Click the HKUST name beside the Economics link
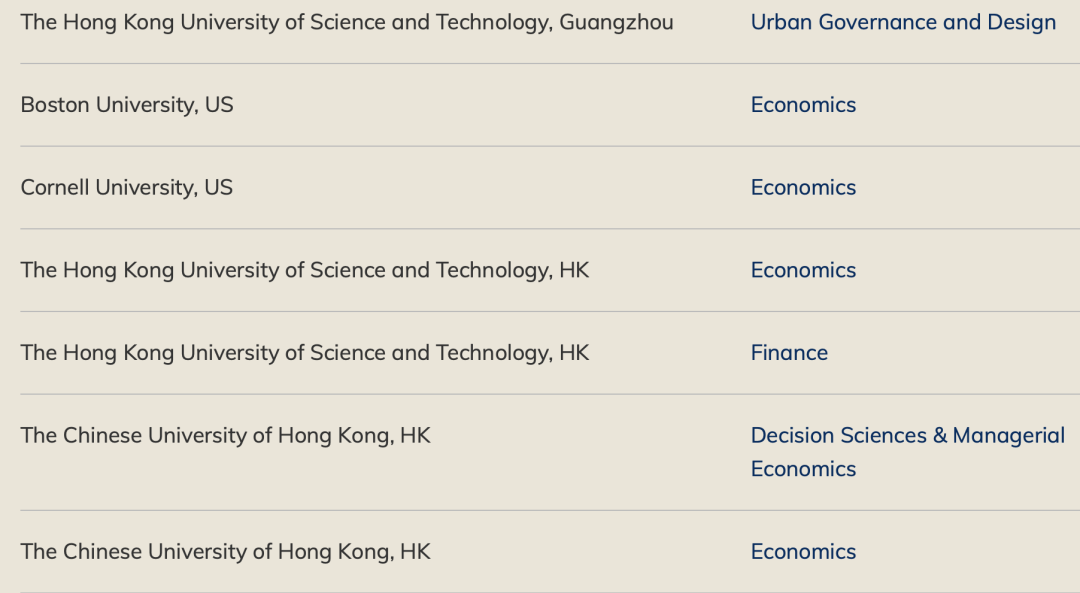This screenshot has width=1080, height=593. coord(305,270)
